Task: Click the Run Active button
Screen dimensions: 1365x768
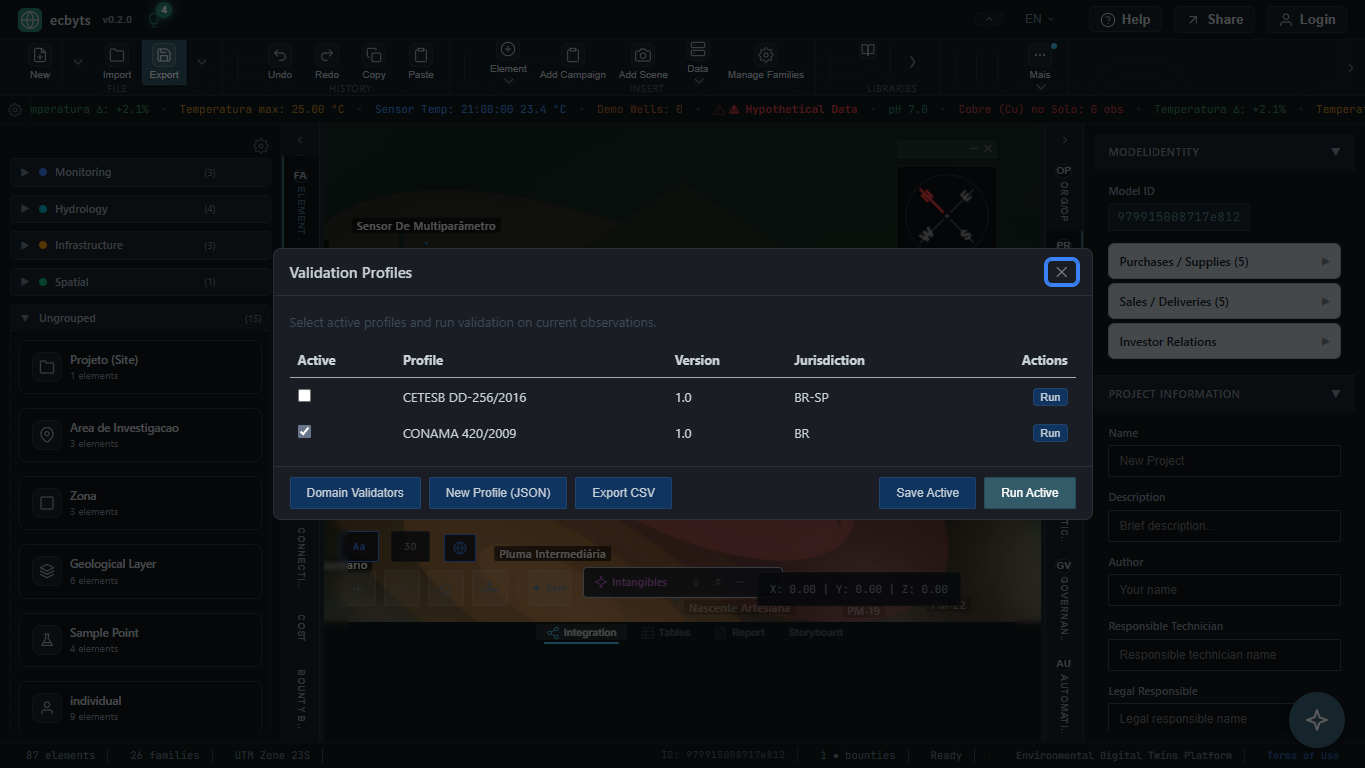Action: point(1030,493)
